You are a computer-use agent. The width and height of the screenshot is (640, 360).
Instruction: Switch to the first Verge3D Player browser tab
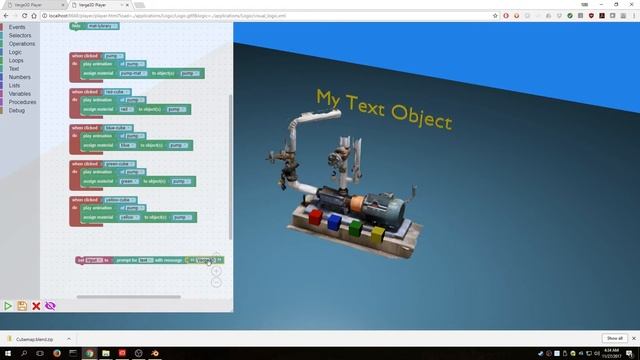tap(33, 5)
